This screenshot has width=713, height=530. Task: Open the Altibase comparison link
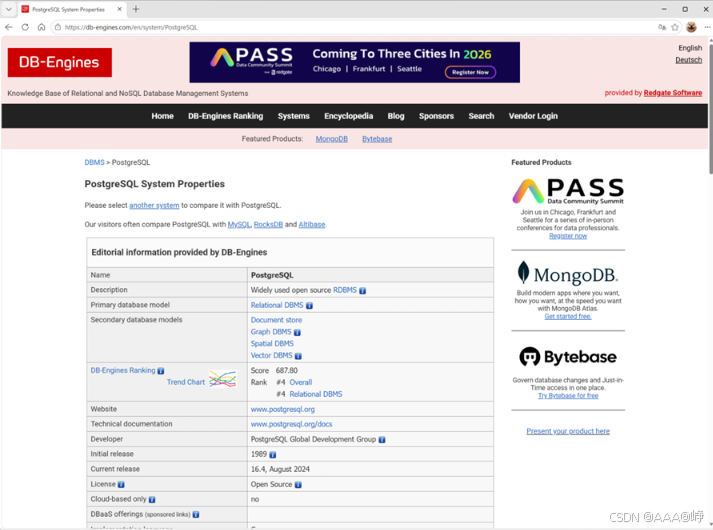(x=312, y=225)
